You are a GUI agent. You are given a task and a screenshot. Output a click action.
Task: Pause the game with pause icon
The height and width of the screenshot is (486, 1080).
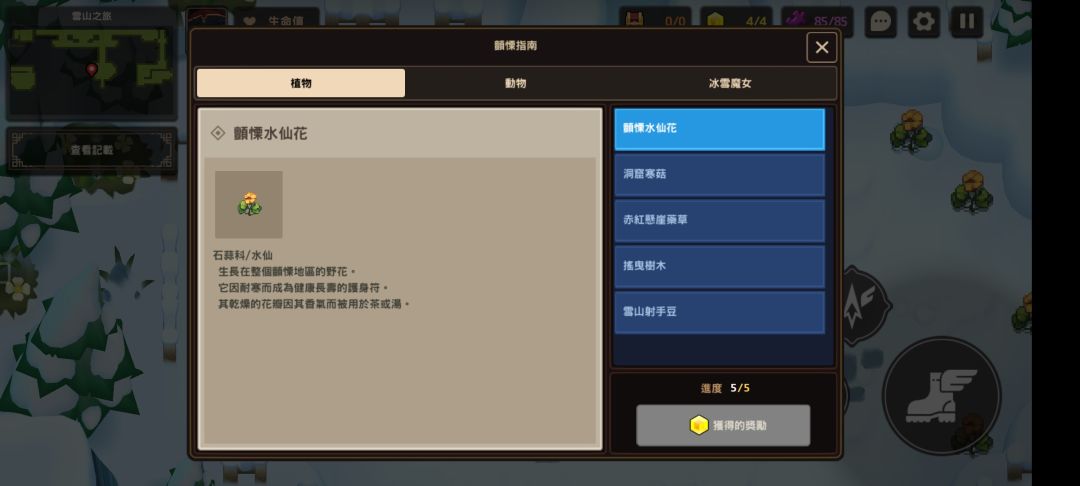tap(966, 22)
